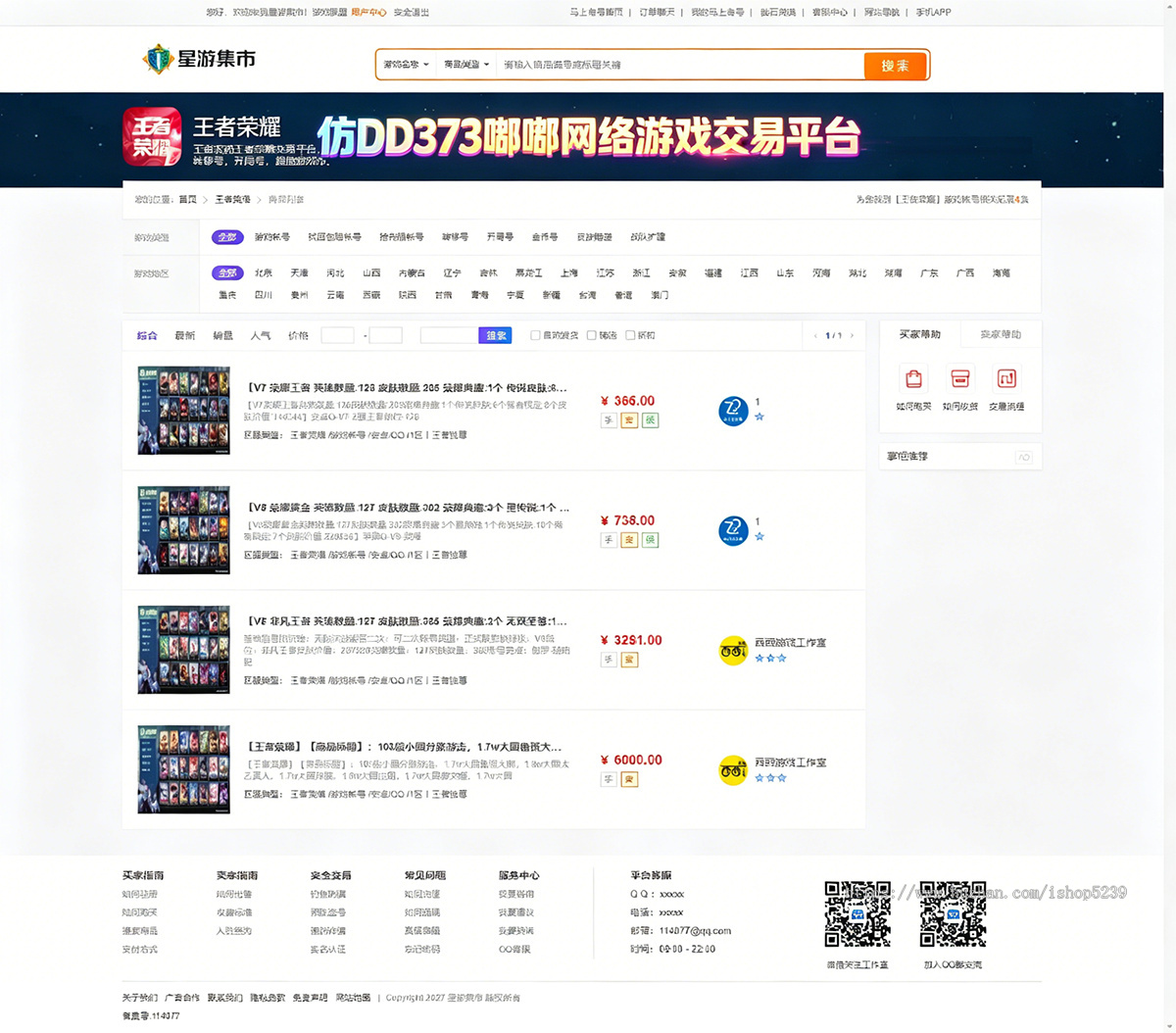Click the 安全退出 link

tap(412, 13)
